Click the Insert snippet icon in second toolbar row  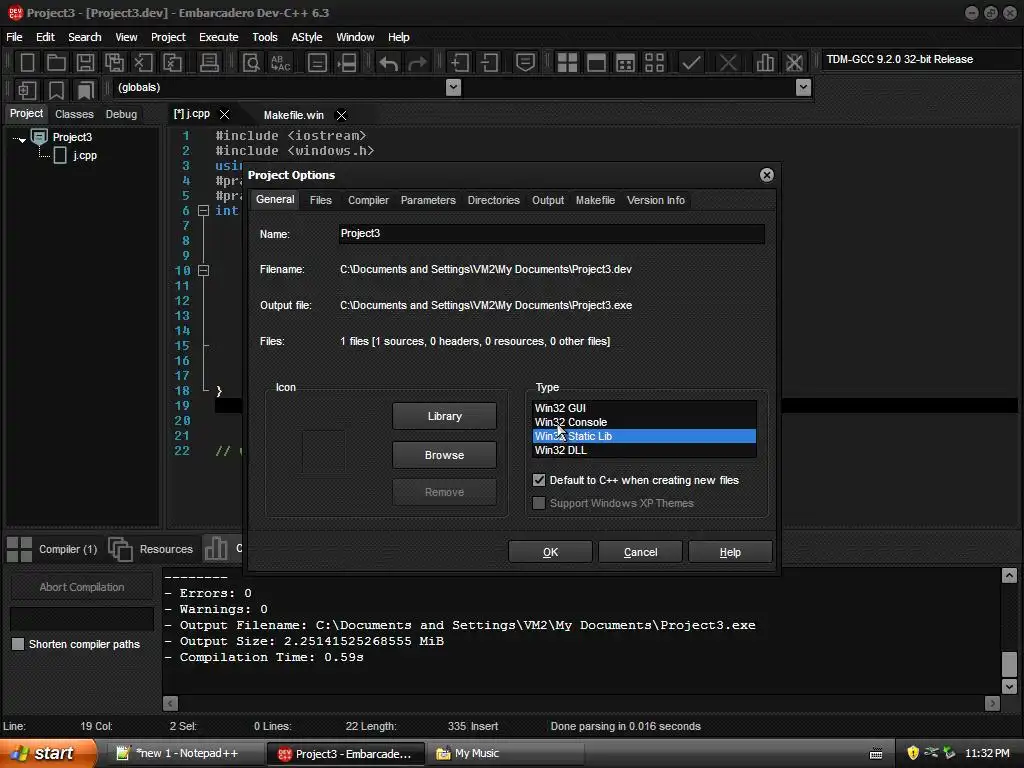tap(27, 89)
